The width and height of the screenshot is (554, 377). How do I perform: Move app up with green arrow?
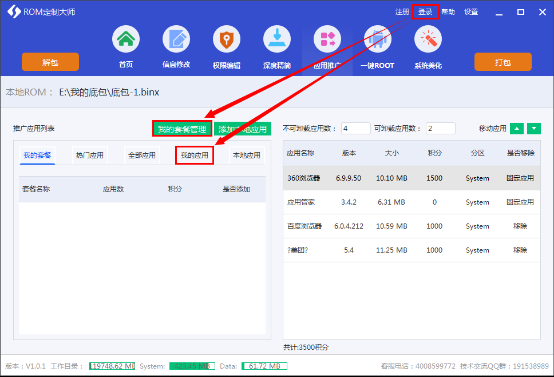(517, 129)
